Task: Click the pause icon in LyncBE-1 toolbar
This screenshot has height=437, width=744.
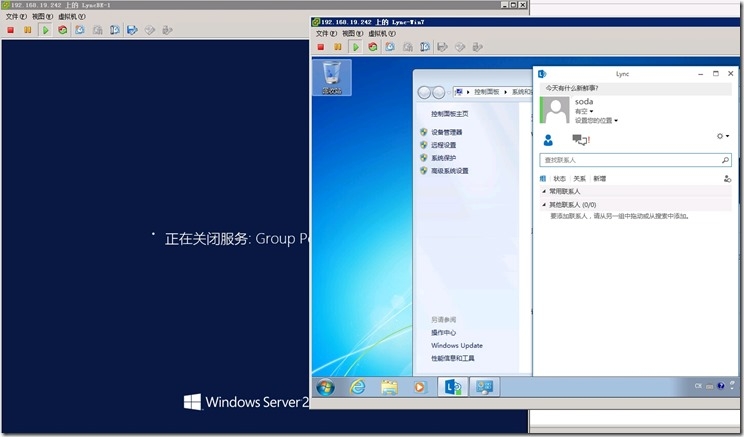Action: (28, 30)
